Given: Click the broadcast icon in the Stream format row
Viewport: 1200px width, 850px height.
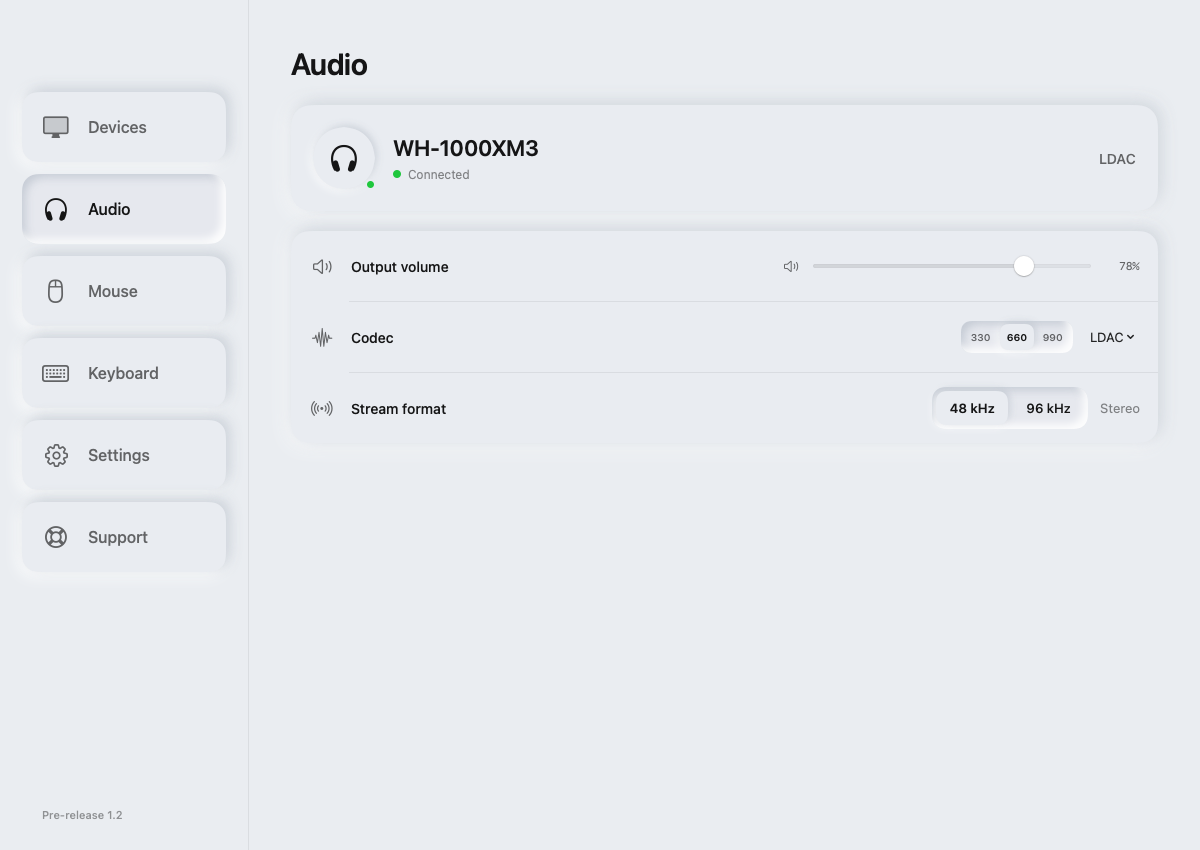Looking at the screenshot, I should tap(322, 409).
